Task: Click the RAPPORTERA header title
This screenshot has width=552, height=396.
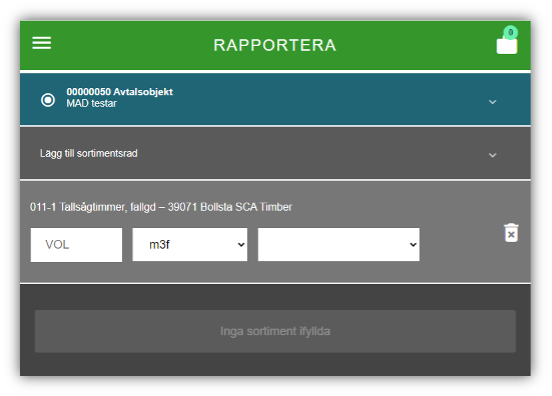Action: 275,45
